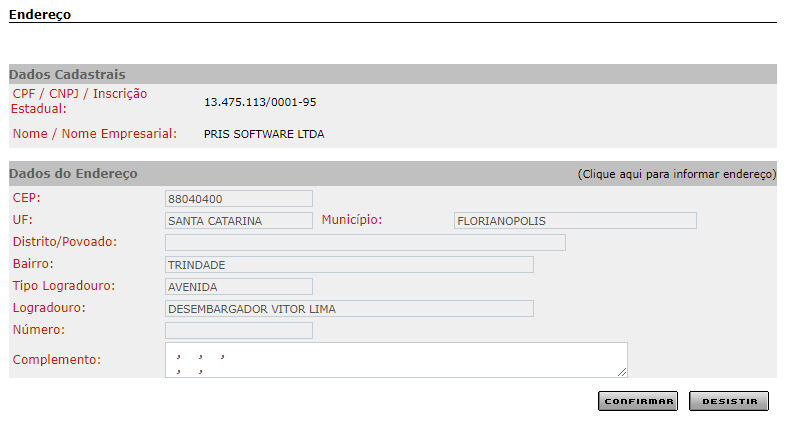Select the Bairro field containing Trindade

click(x=348, y=265)
